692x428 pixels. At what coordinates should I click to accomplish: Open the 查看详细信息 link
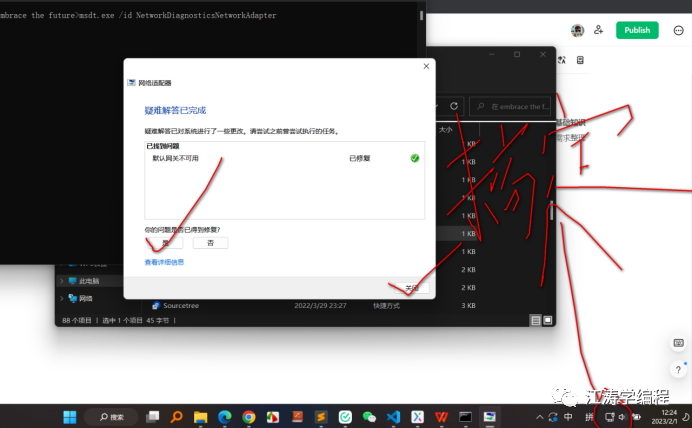[x=164, y=262]
